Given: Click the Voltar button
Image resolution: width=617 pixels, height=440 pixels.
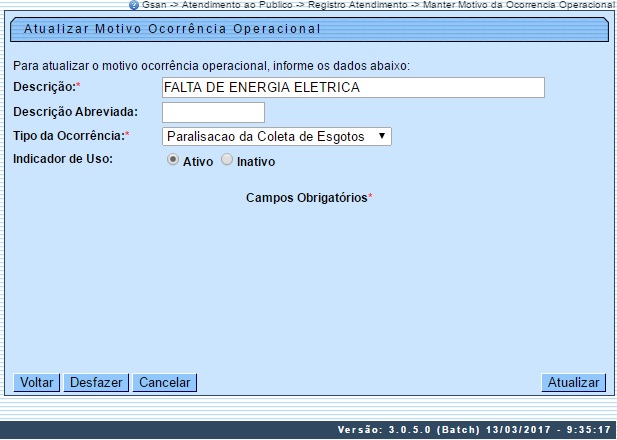Looking at the screenshot, I should 37,383.
